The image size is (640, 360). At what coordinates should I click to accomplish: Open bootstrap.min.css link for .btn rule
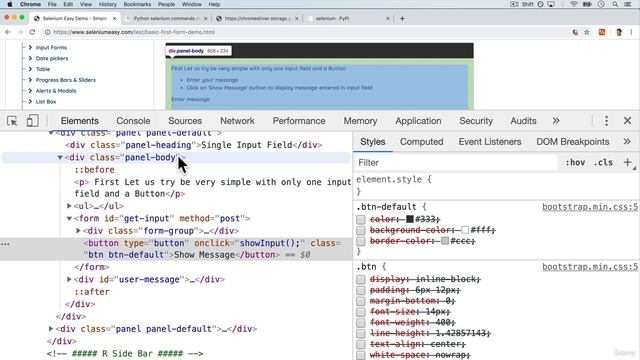point(590,267)
